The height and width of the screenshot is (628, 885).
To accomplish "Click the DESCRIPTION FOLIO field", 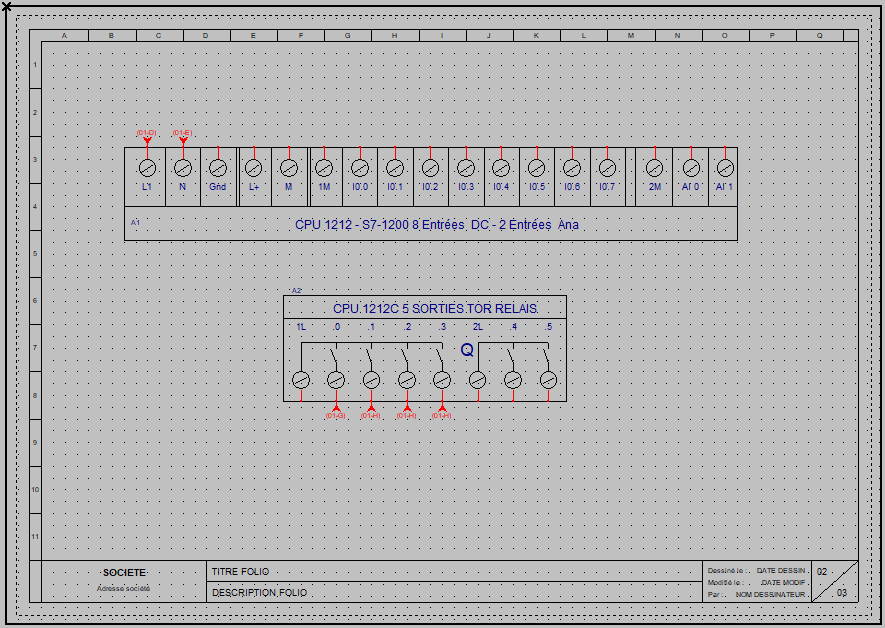I will point(259,593).
